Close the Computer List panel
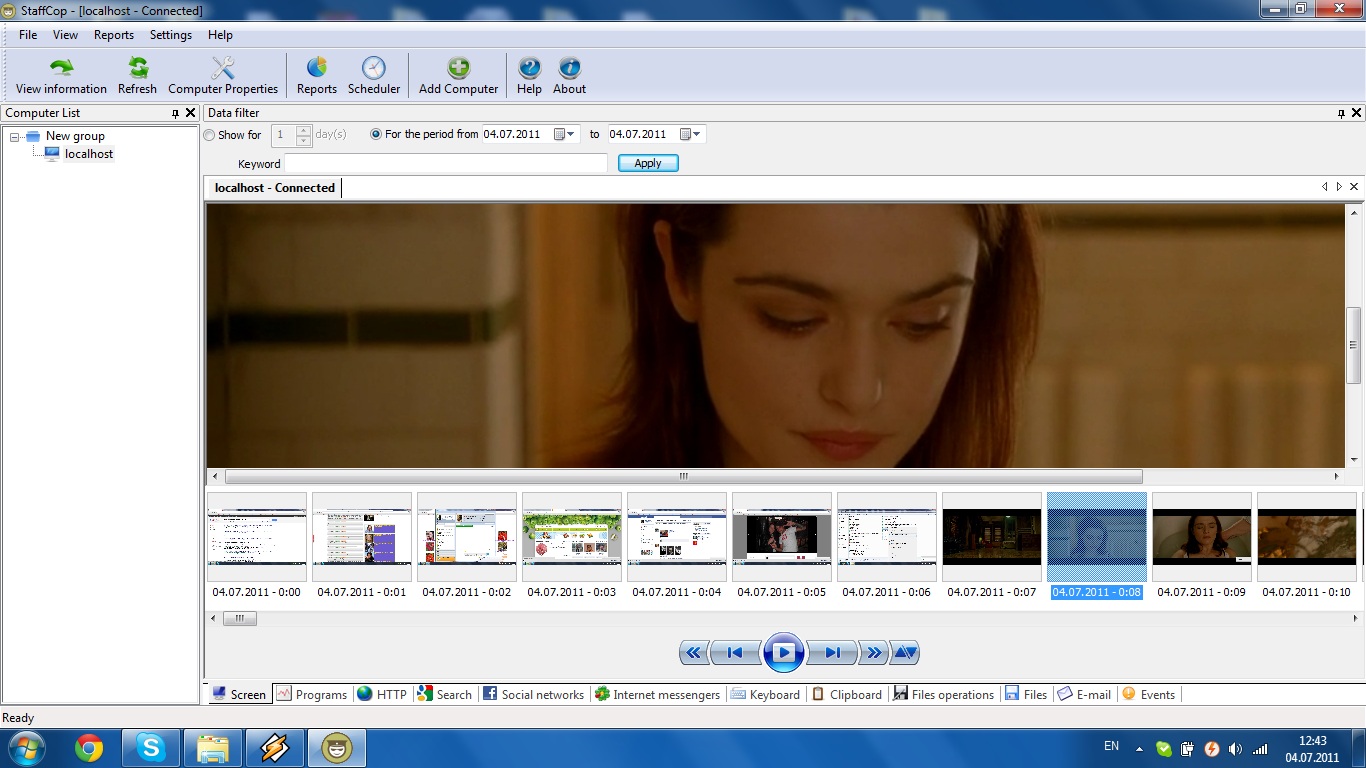Screen dimensions: 1366x768 coord(191,113)
